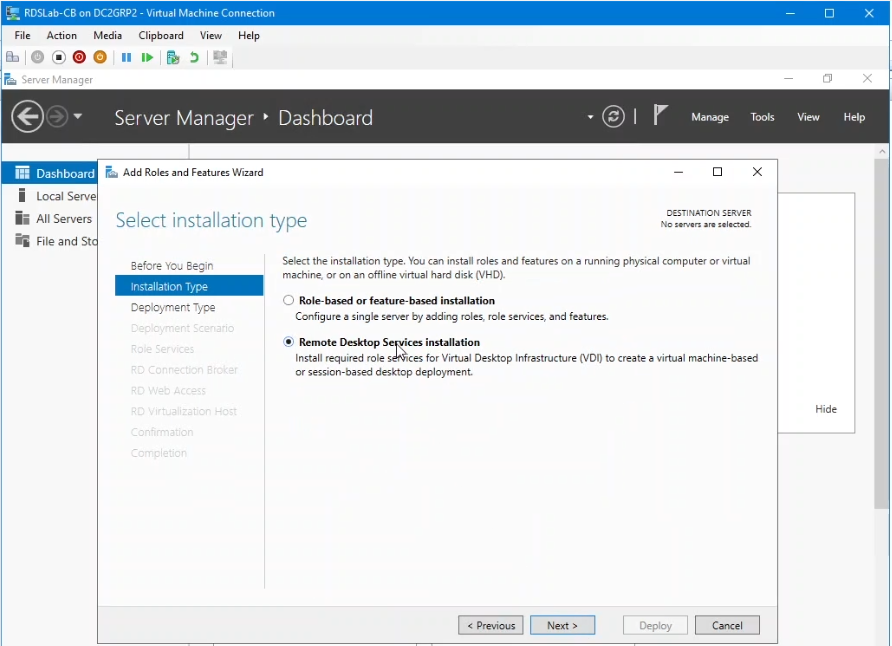Image resolution: width=892 pixels, height=646 pixels.
Task: Click Cancel to exit the wizard
Action: click(x=727, y=624)
